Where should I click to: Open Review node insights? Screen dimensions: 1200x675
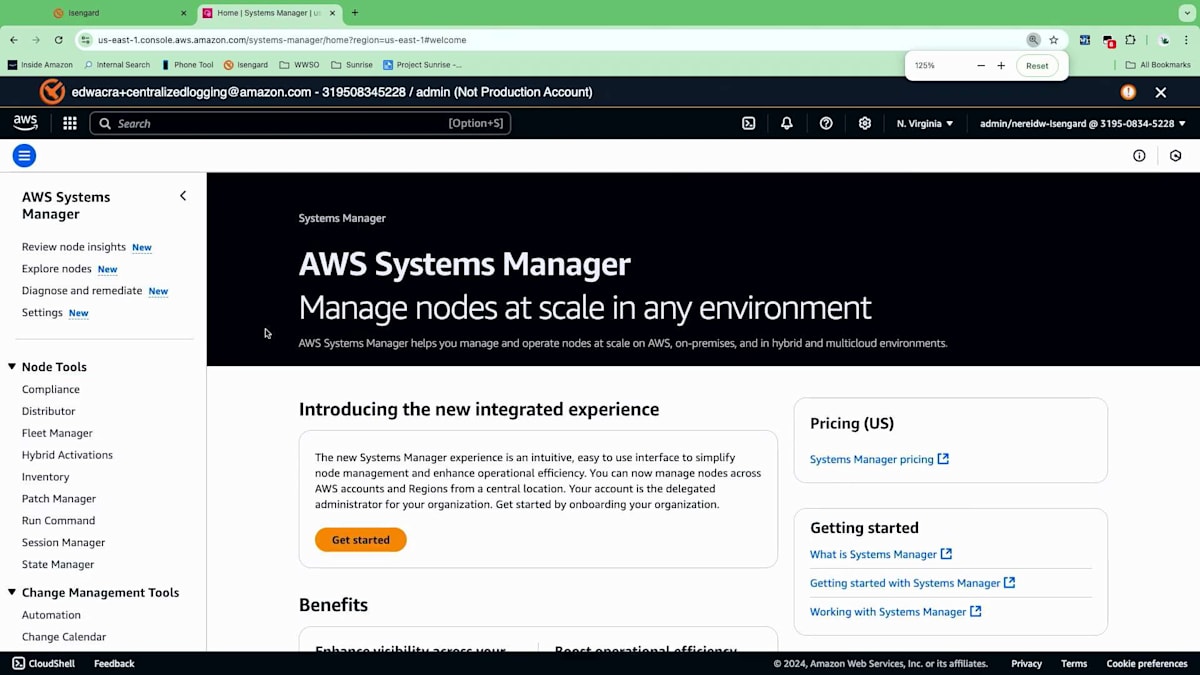pos(74,247)
